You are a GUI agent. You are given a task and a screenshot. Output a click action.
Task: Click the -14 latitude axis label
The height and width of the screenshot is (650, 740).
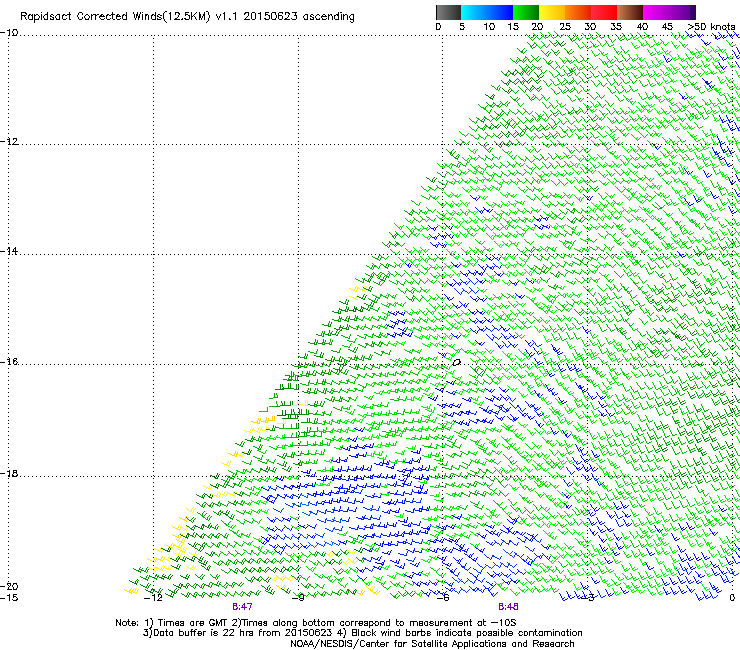click(9, 251)
